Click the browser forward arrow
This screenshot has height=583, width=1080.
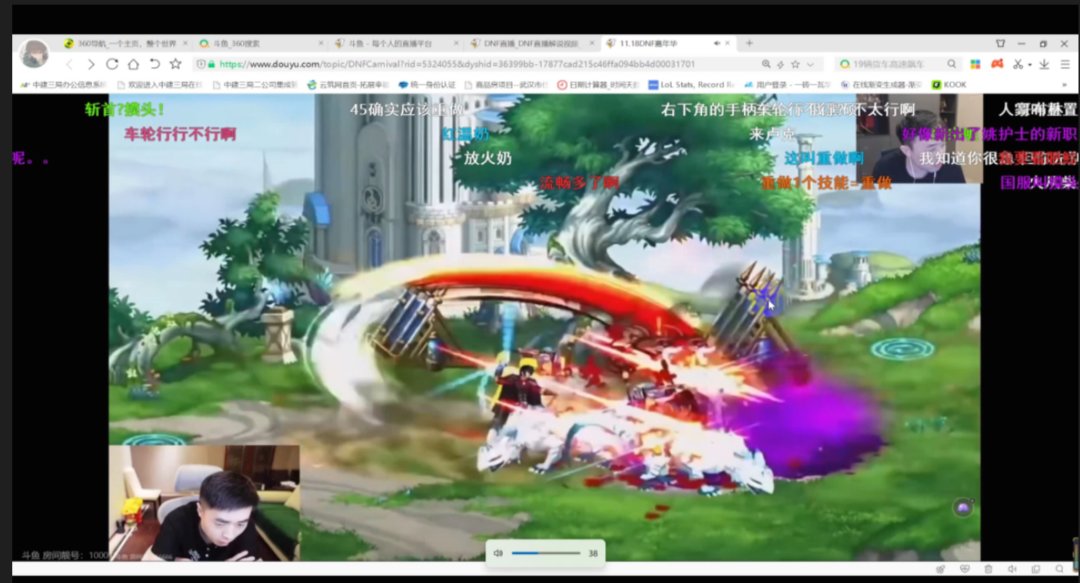tap(90, 64)
